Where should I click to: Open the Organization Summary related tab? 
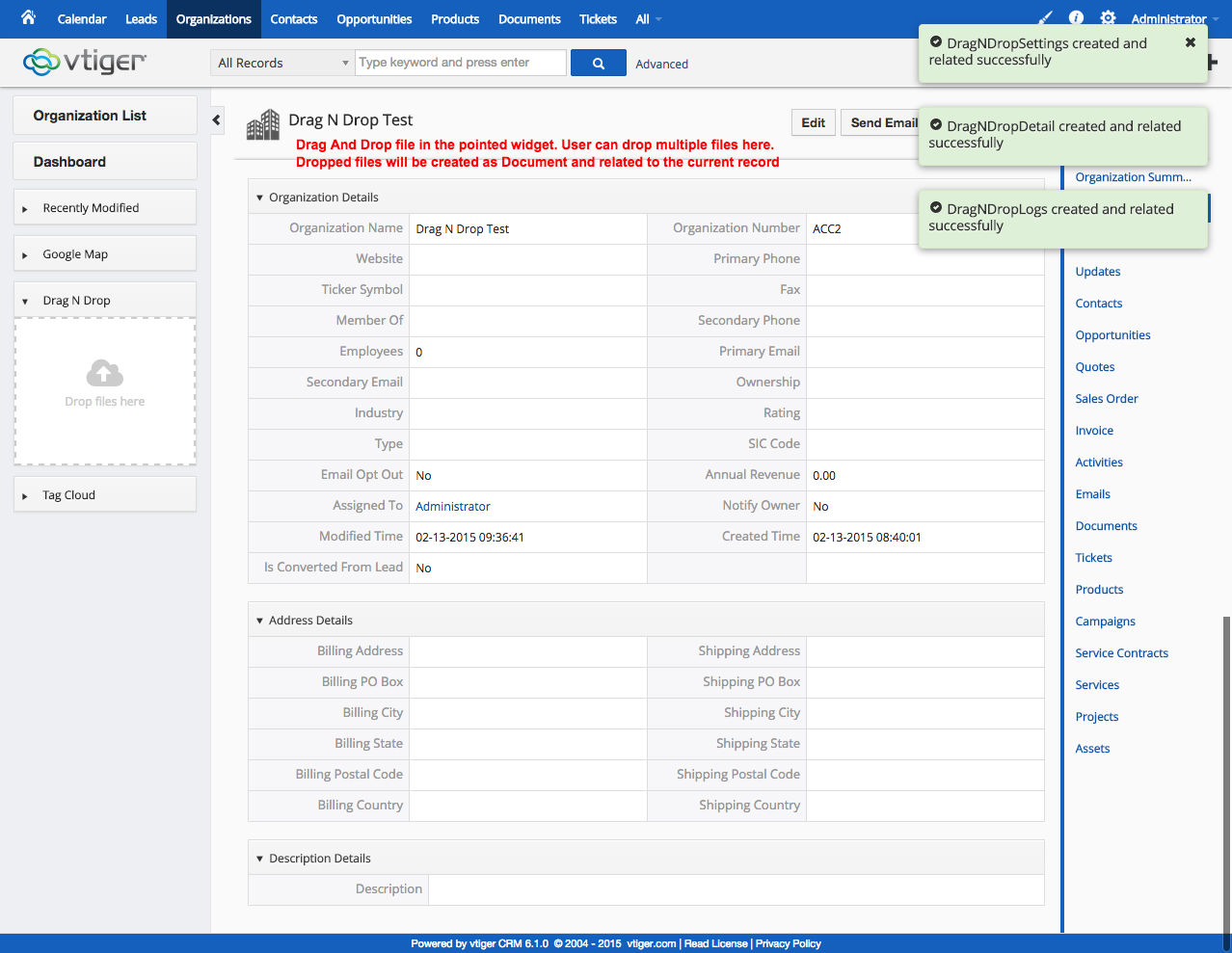(1134, 177)
